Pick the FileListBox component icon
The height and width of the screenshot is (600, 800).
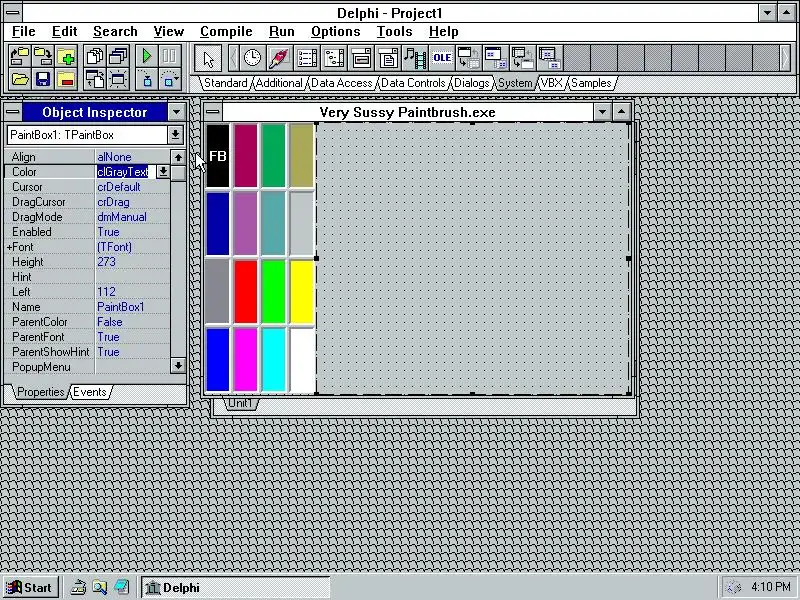307,58
